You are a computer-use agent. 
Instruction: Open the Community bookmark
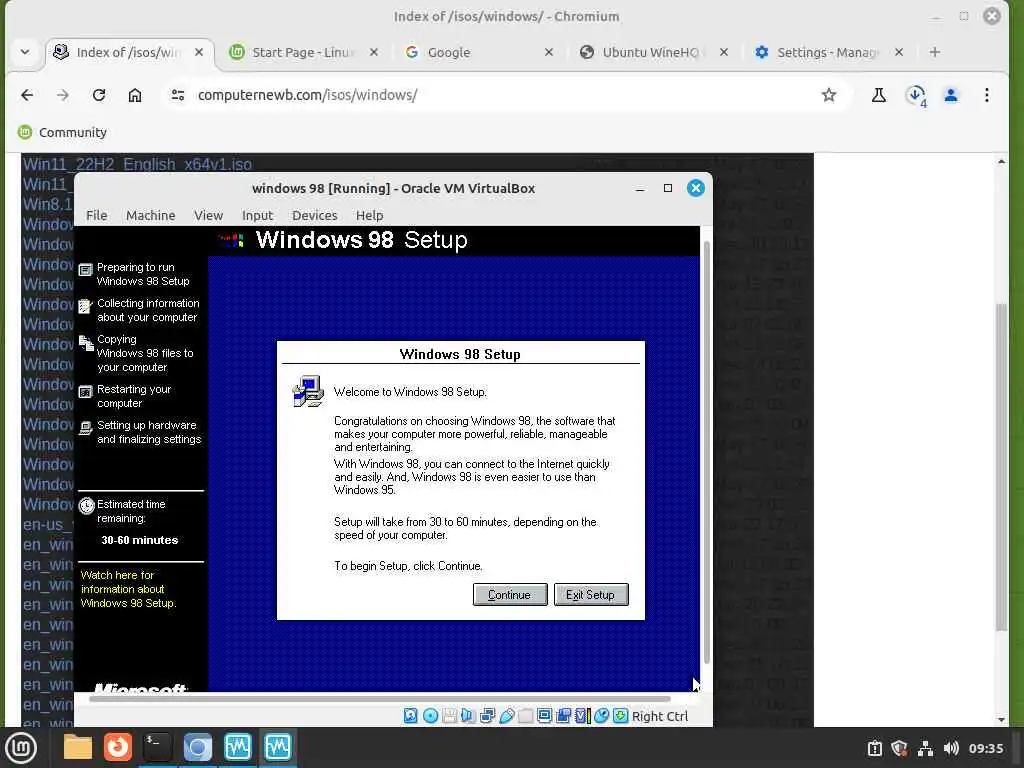(x=62, y=133)
